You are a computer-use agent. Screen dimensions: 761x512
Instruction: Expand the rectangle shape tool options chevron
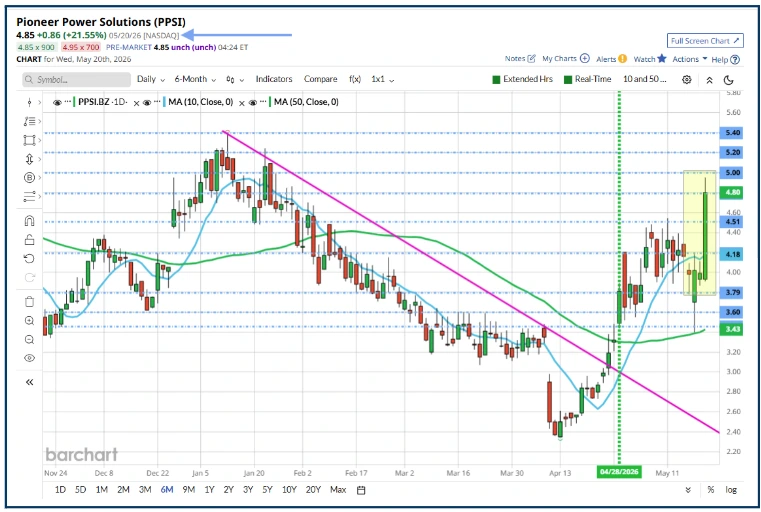[40, 140]
